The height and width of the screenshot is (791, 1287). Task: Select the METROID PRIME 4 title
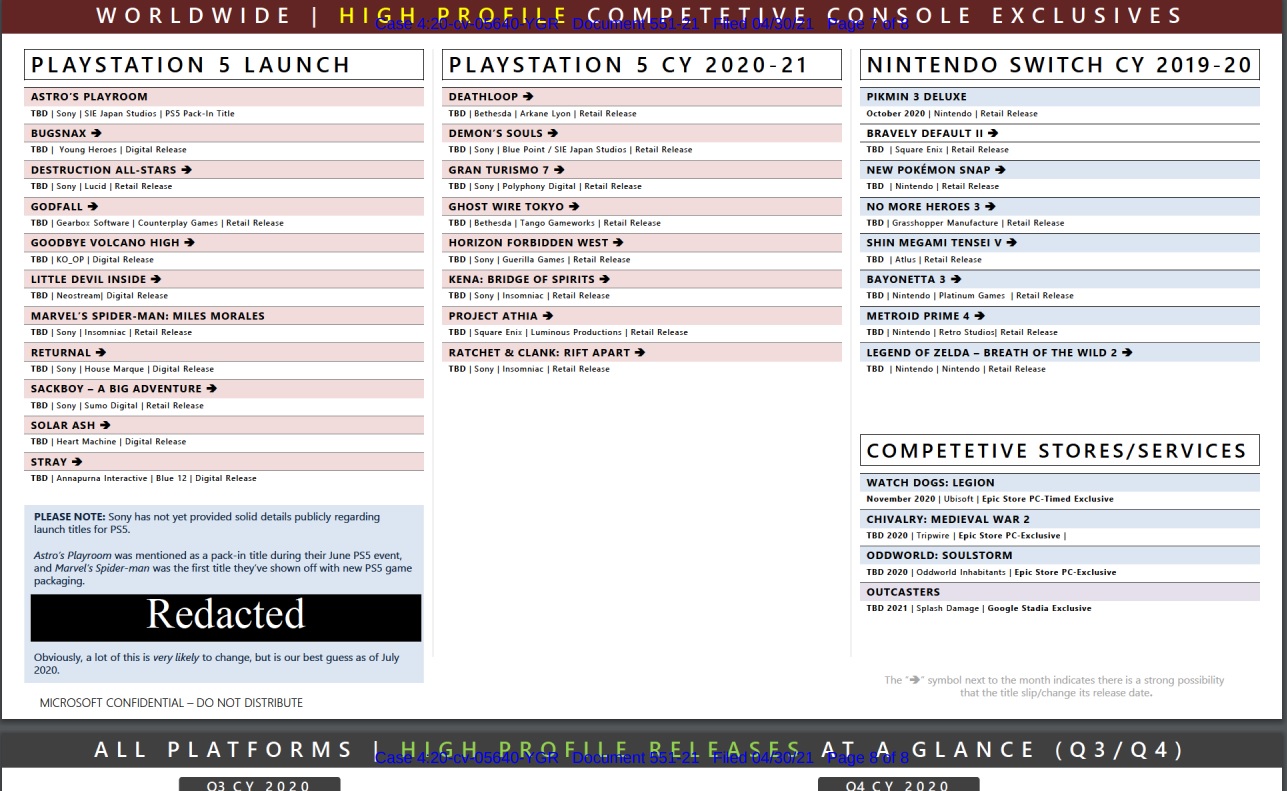click(925, 316)
